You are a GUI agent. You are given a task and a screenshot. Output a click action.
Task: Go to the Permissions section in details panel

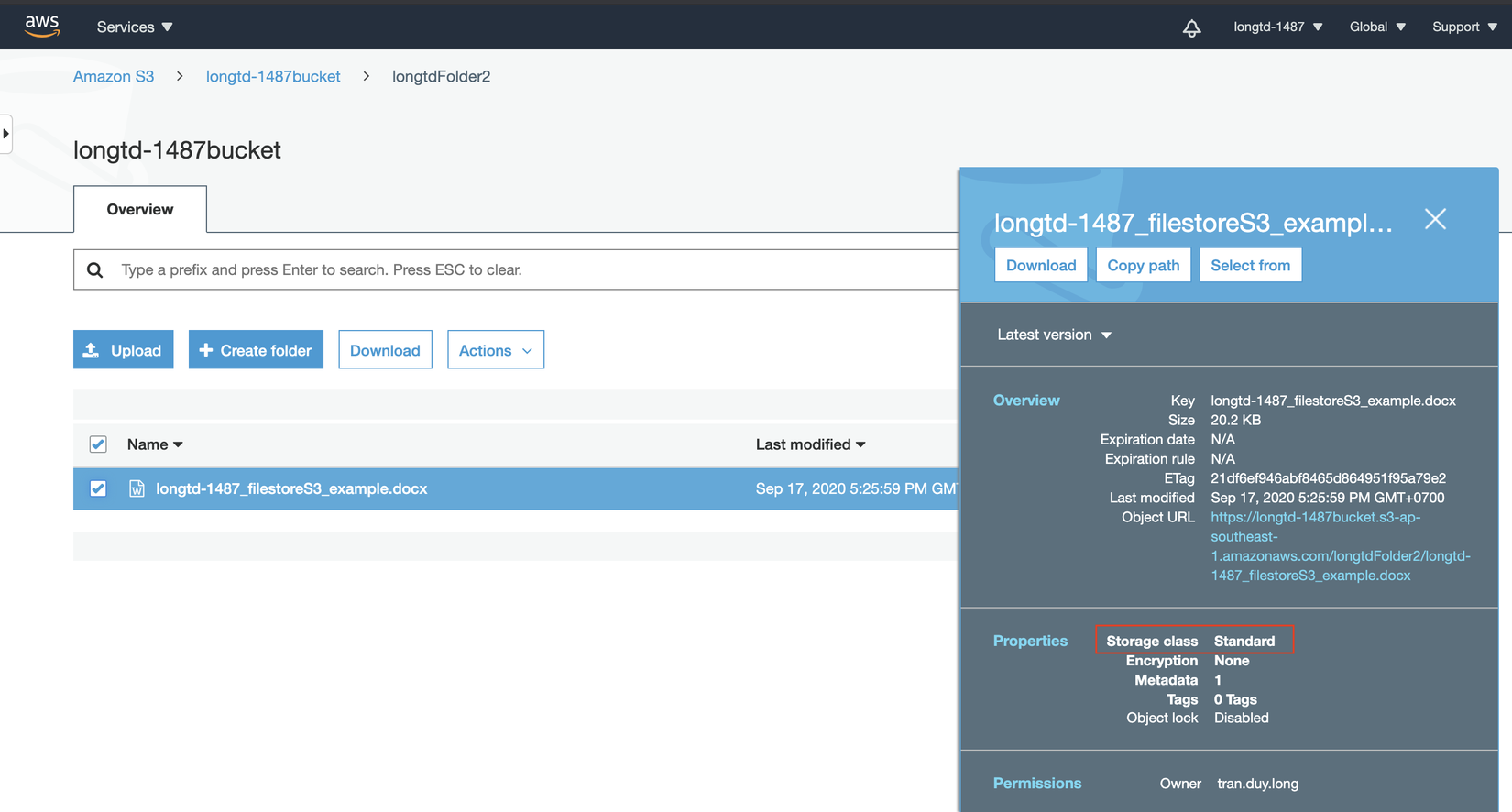1037,784
